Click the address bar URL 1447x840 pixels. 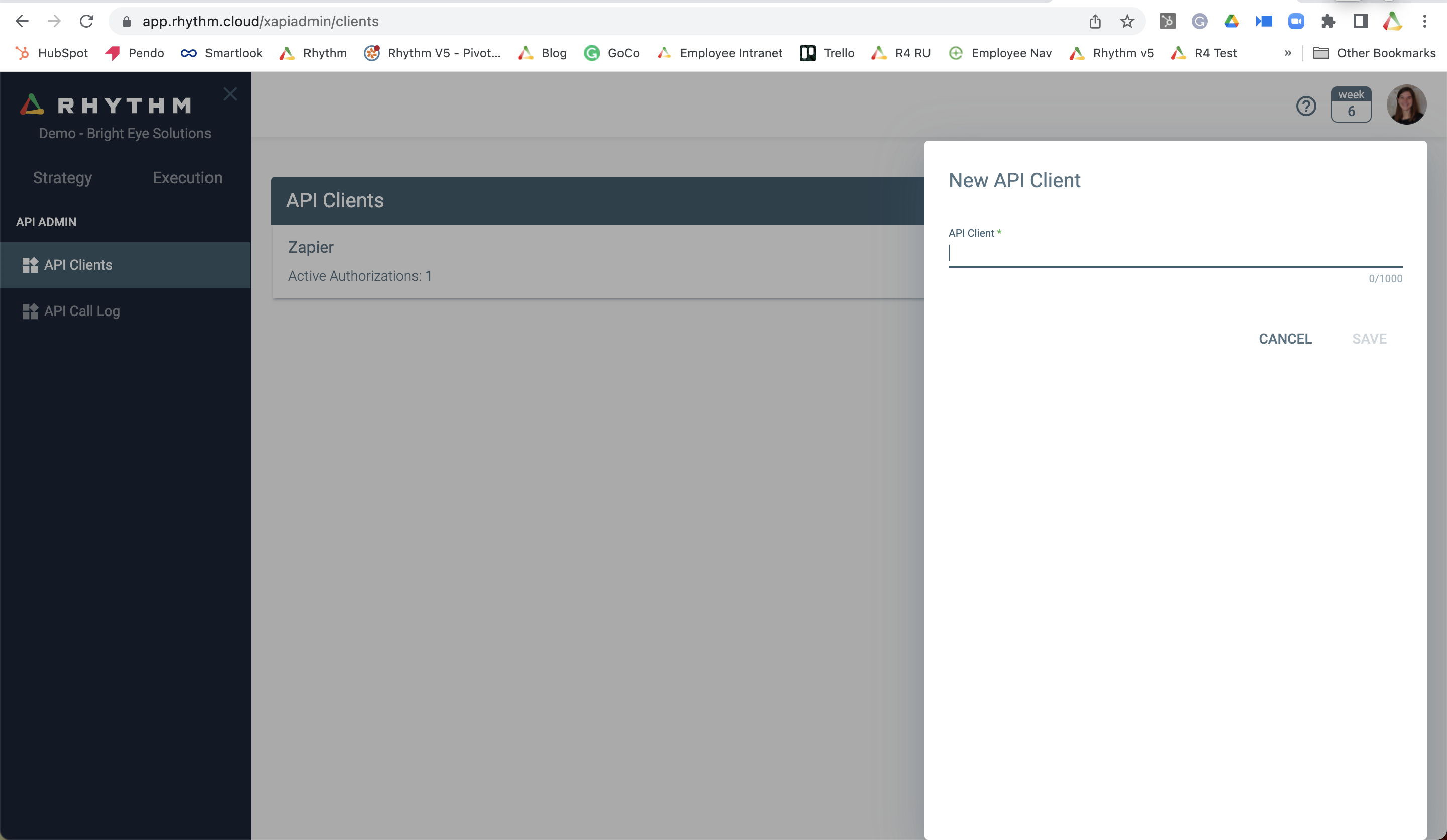click(260, 21)
